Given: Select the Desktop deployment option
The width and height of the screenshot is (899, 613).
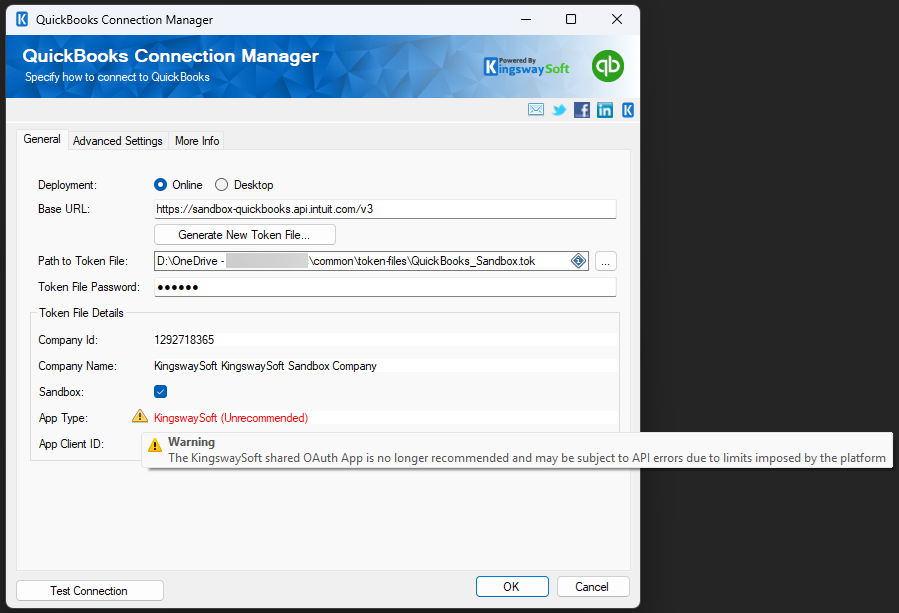Looking at the screenshot, I should click(x=222, y=184).
